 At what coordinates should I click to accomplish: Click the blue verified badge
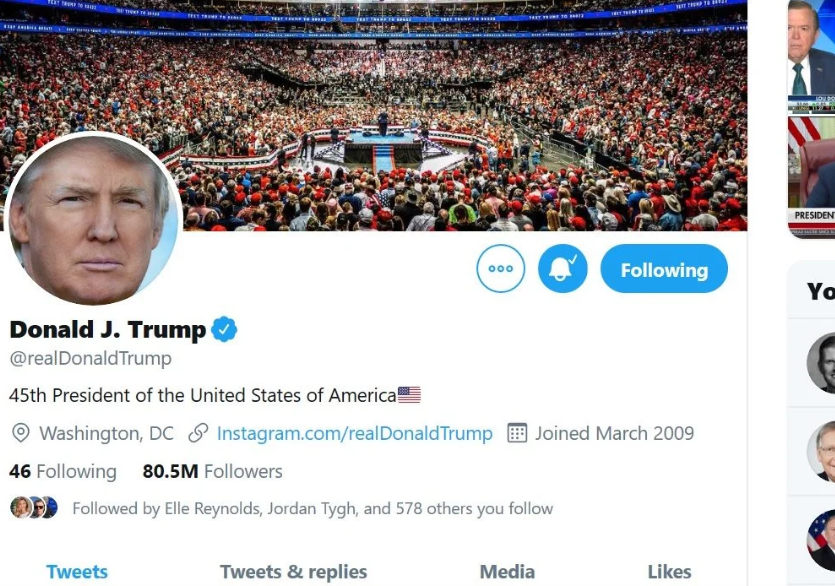[x=224, y=329]
